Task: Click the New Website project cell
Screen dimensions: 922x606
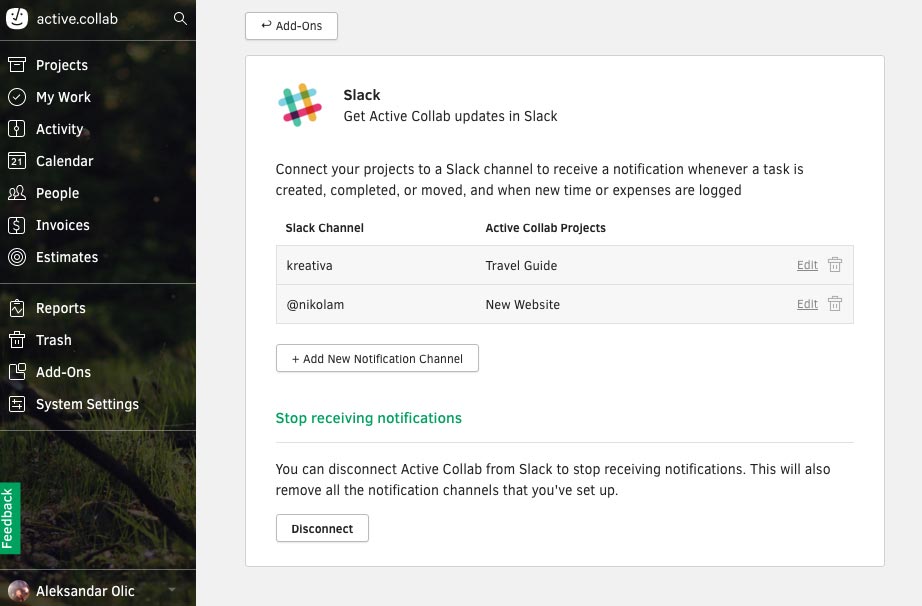Action: point(523,304)
